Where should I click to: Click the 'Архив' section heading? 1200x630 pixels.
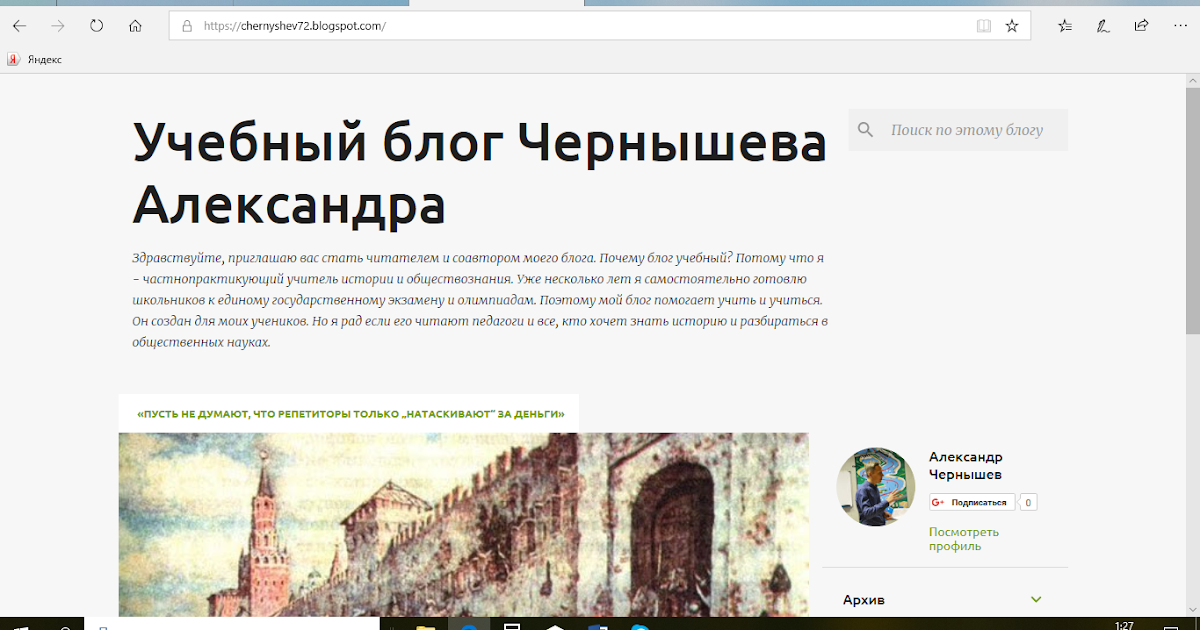(x=864, y=600)
